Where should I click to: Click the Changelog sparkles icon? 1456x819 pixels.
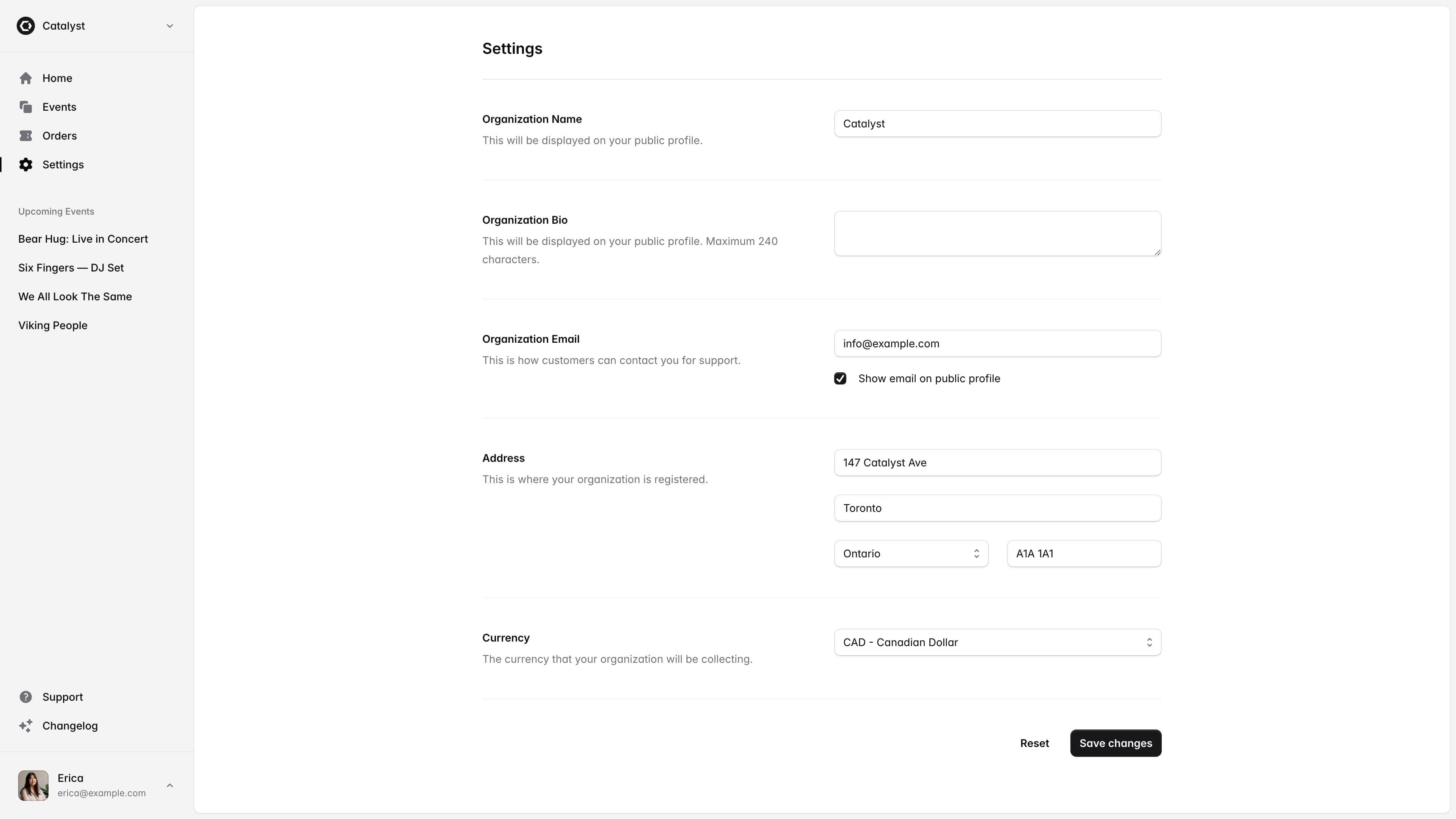[25, 726]
